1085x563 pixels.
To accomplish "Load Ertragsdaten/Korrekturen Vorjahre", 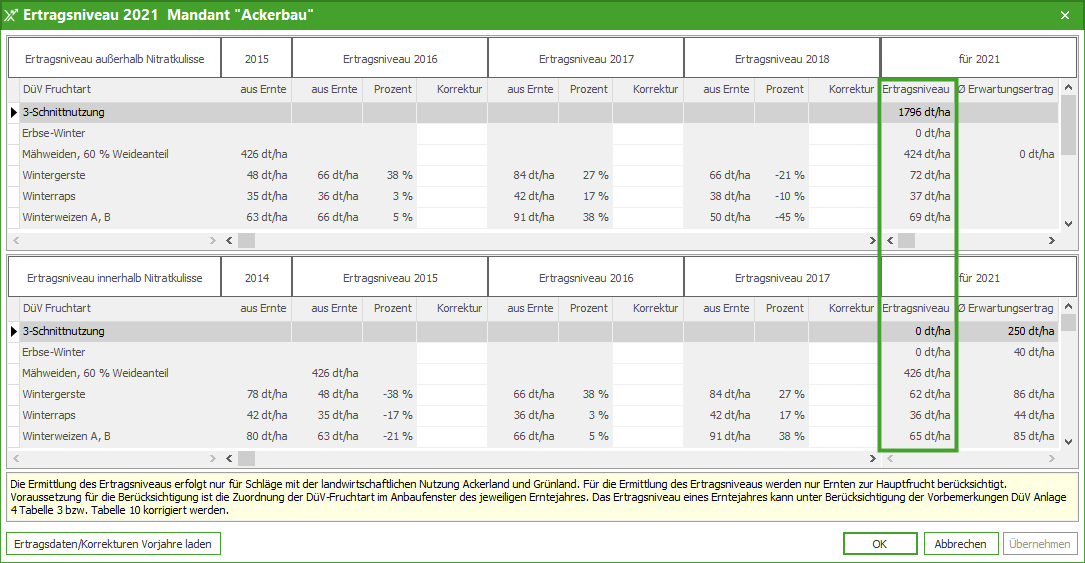I will pyautogui.click(x=113, y=544).
